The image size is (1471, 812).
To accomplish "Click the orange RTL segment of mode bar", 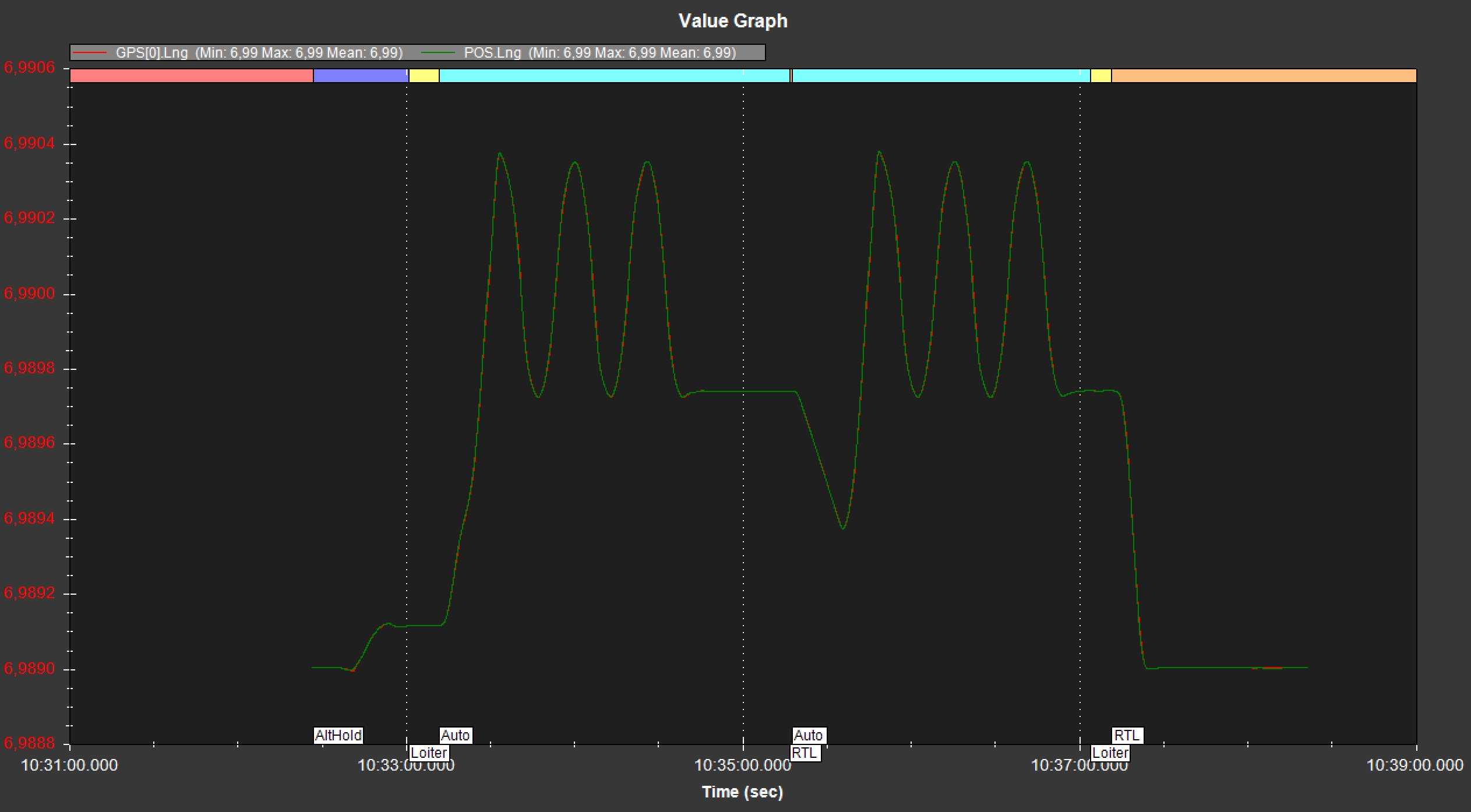I will pos(1263,76).
